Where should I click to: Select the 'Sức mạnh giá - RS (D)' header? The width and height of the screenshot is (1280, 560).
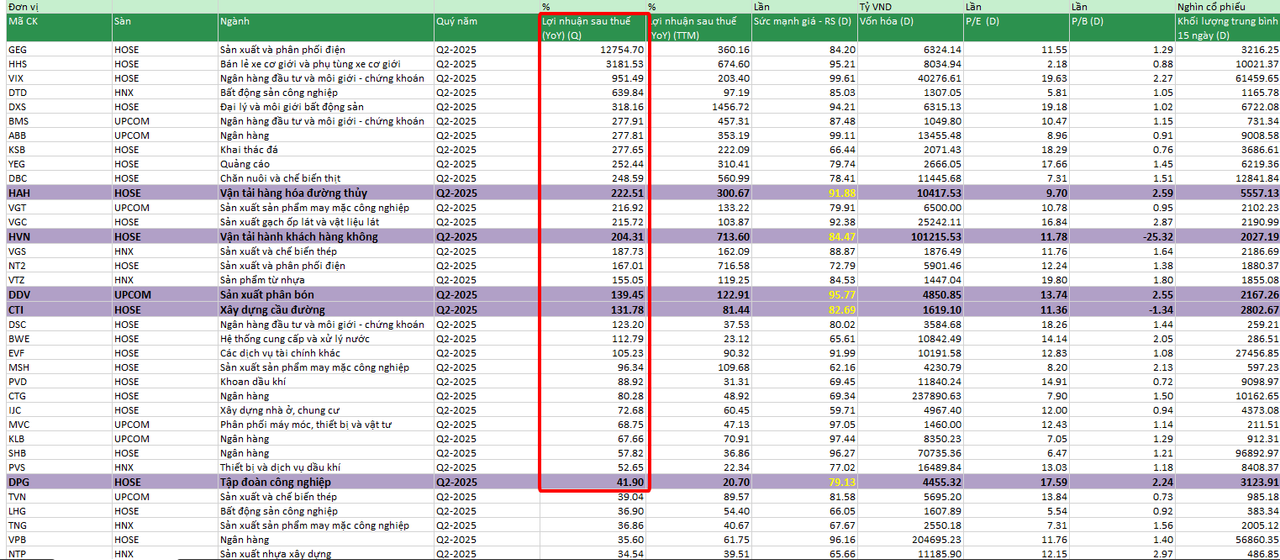802,21
